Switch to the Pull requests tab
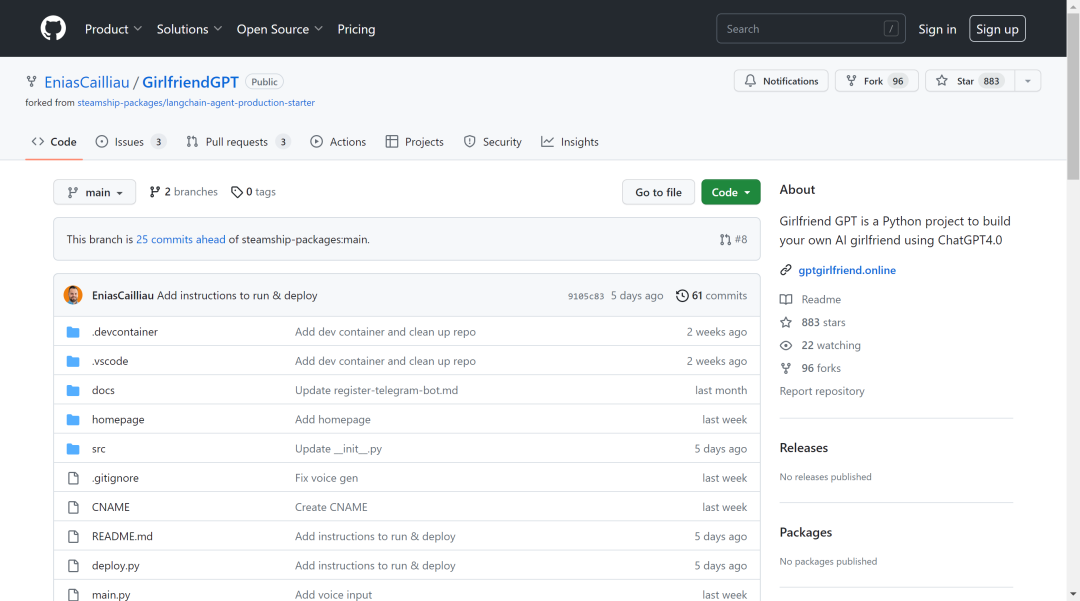This screenshot has width=1080, height=601. [237, 142]
